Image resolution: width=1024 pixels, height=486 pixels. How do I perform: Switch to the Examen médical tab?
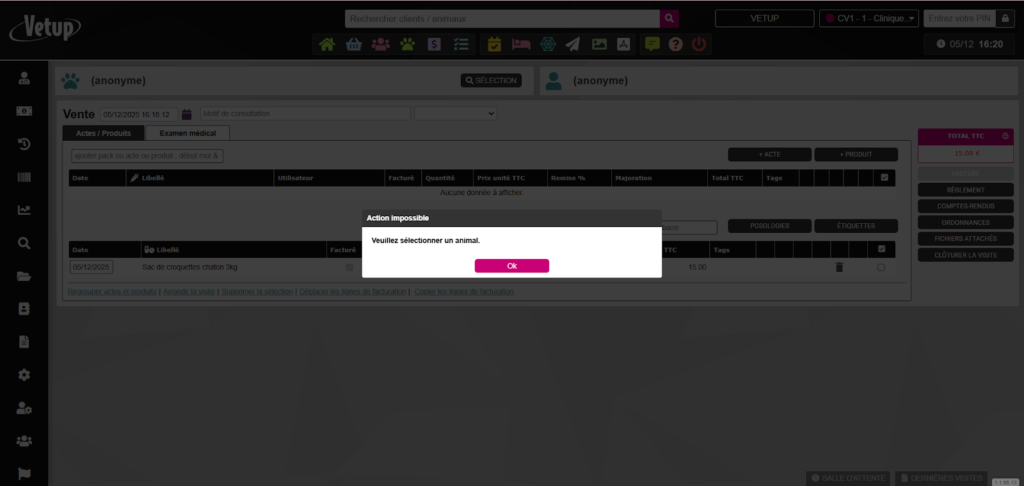(x=187, y=133)
